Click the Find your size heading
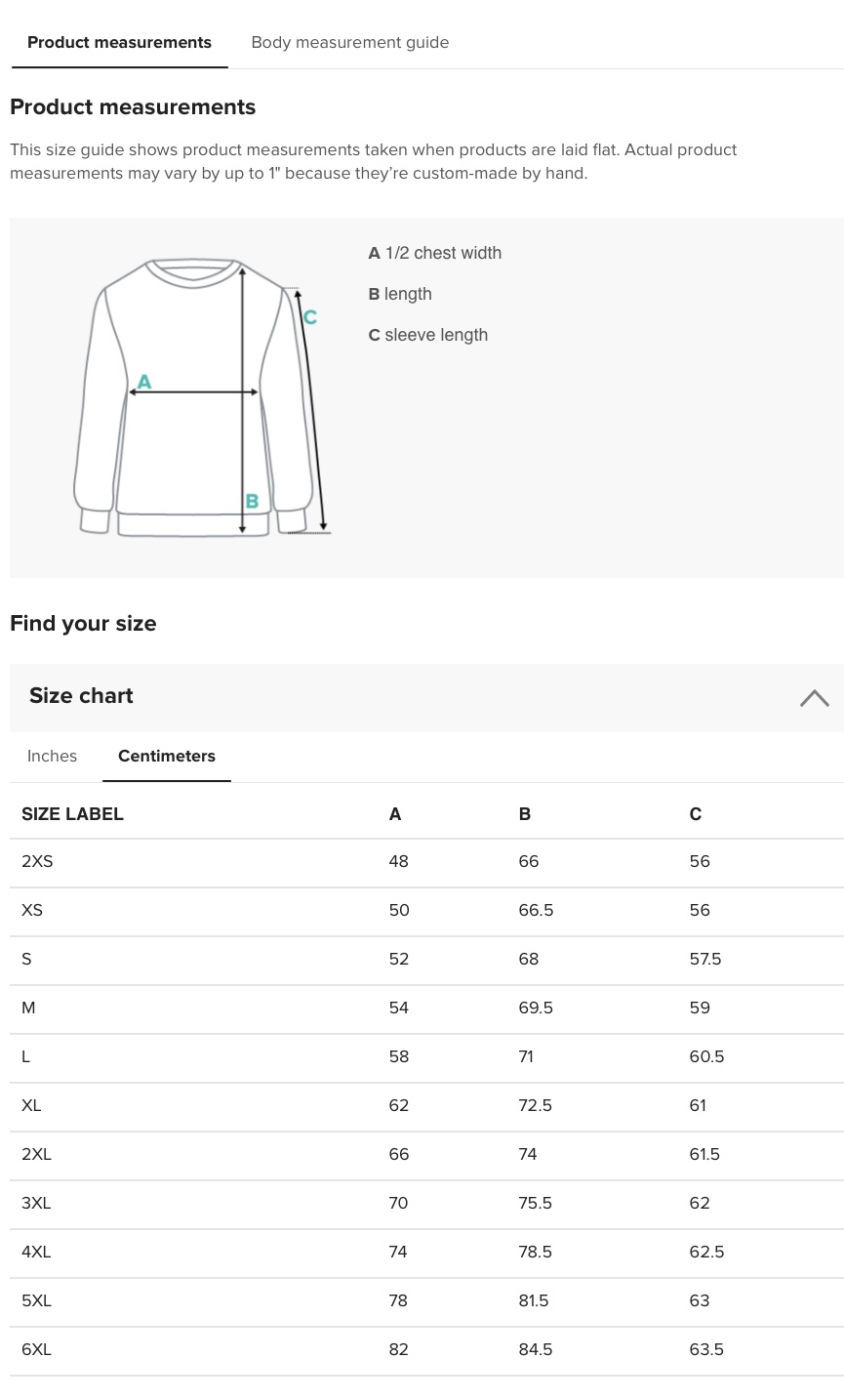This screenshot has height=1400, width=844. [x=83, y=624]
